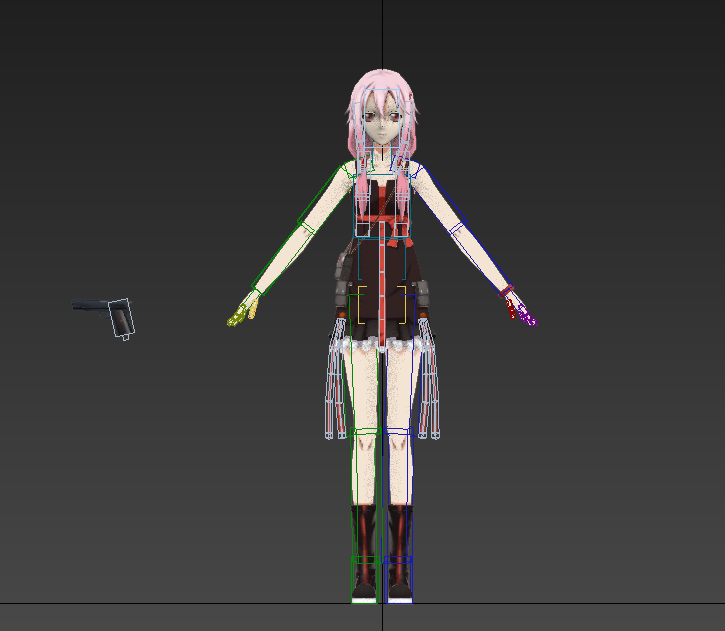
Task: Select the ribbon bone chain beside the green leg
Action: (x=336, y=377)
